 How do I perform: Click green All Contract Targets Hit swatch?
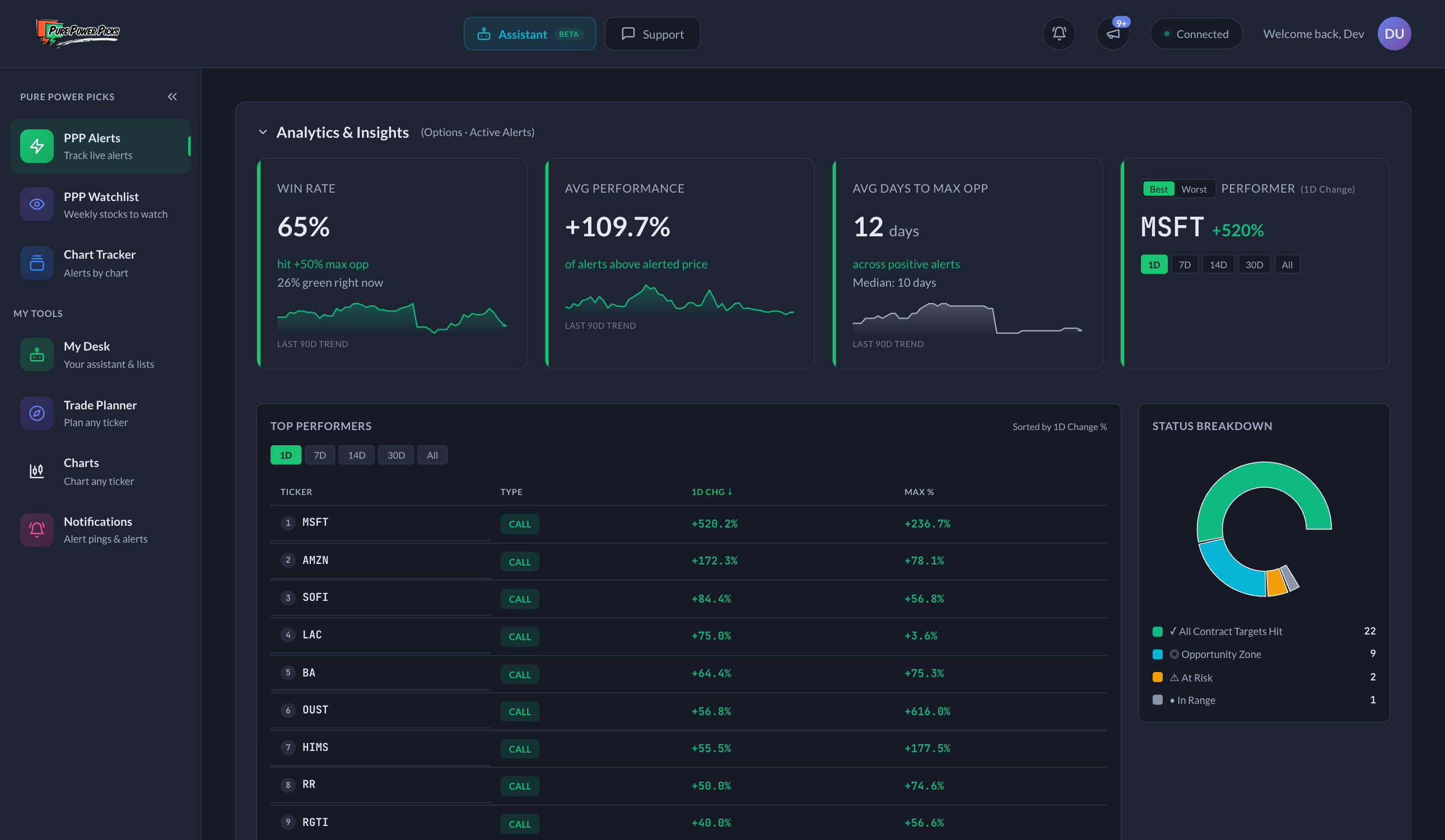(x=1157, y=631)
